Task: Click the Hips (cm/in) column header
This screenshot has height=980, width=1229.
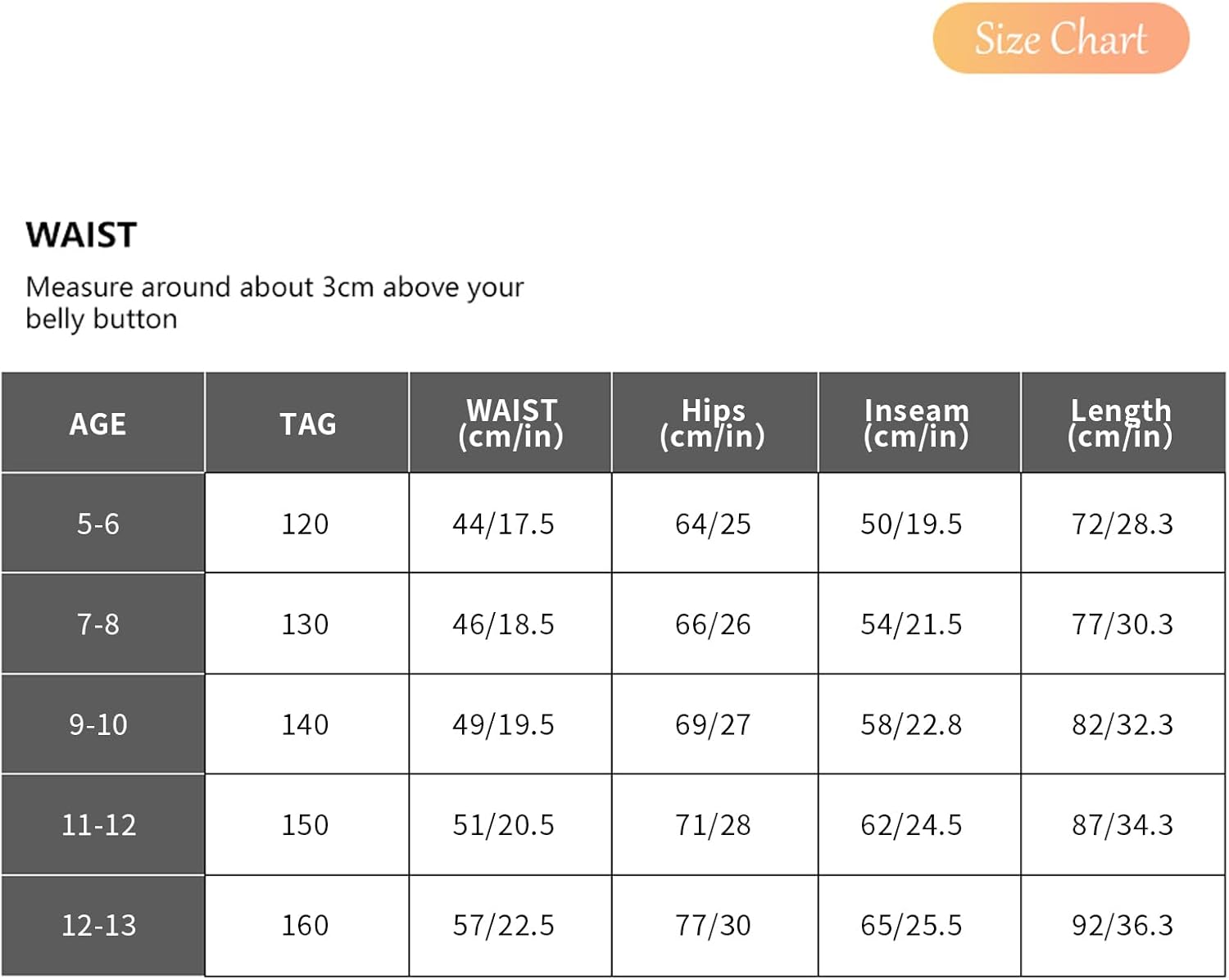Action: pos(713,423)
